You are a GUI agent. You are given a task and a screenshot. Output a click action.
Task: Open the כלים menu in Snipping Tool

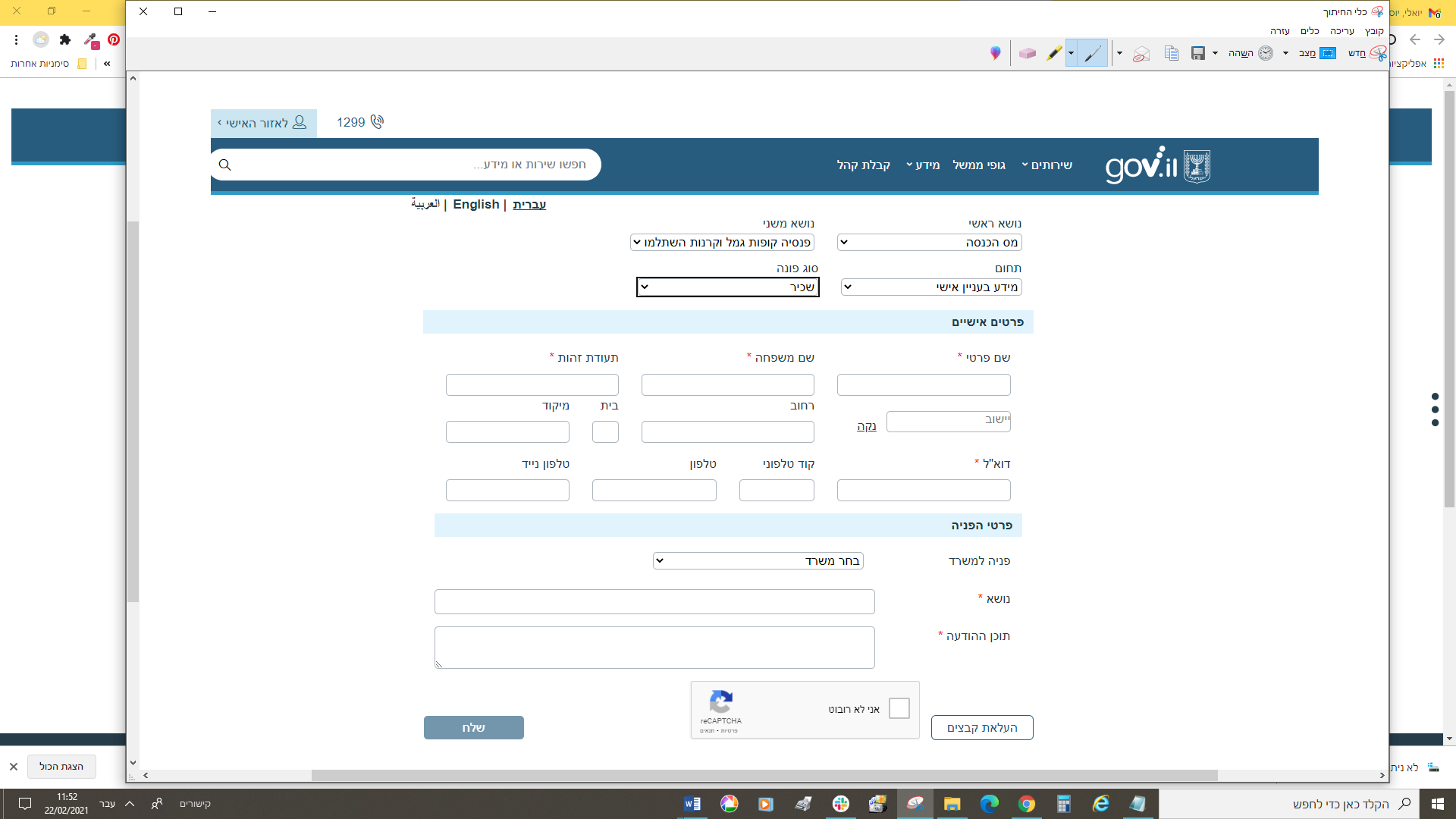(1310, 31)
